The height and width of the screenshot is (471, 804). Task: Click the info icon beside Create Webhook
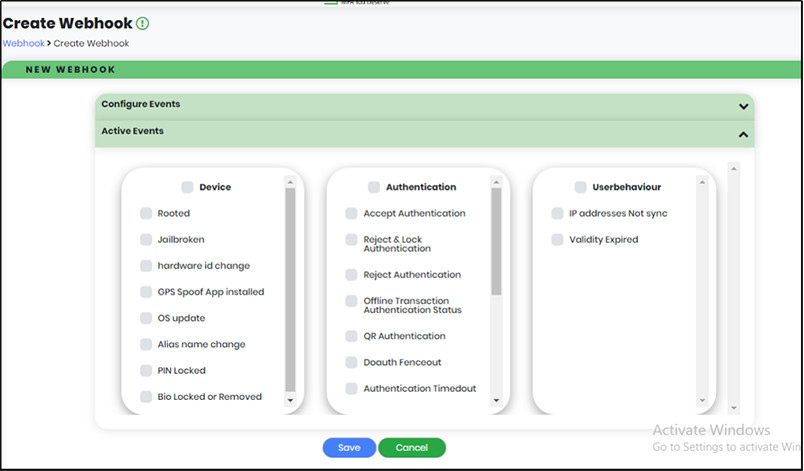(x=143, y=24)
